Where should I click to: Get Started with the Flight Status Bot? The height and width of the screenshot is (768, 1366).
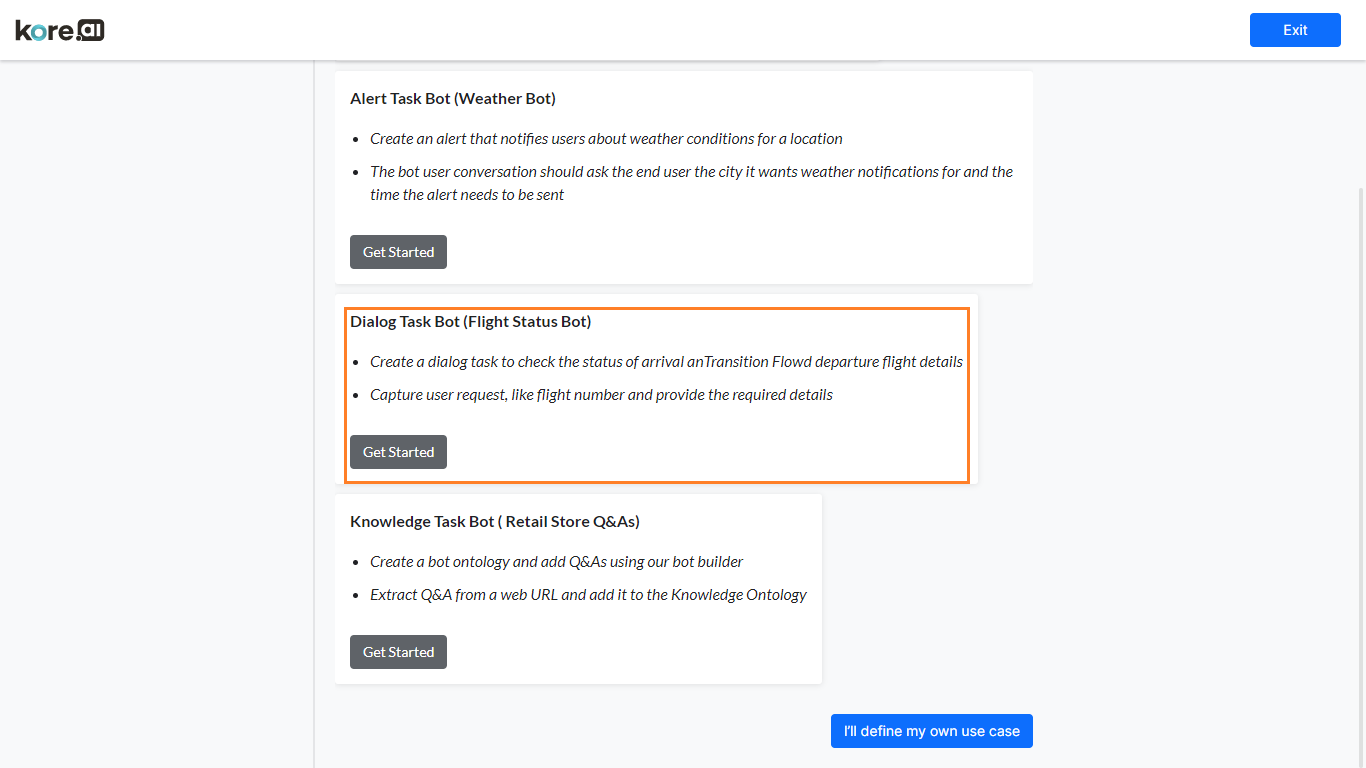(398, 451)
